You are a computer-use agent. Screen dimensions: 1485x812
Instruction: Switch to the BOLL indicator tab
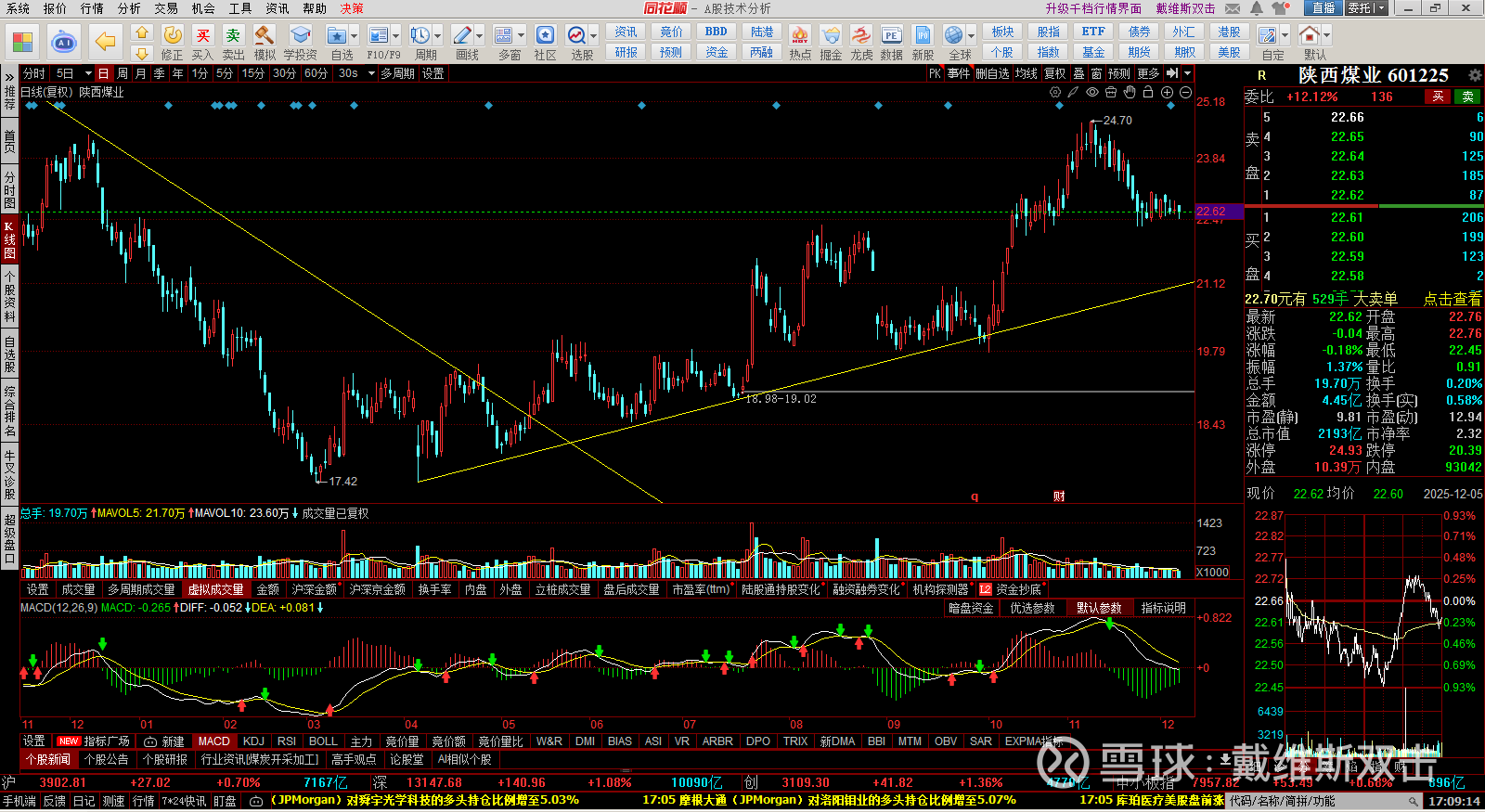pos(323,741)
